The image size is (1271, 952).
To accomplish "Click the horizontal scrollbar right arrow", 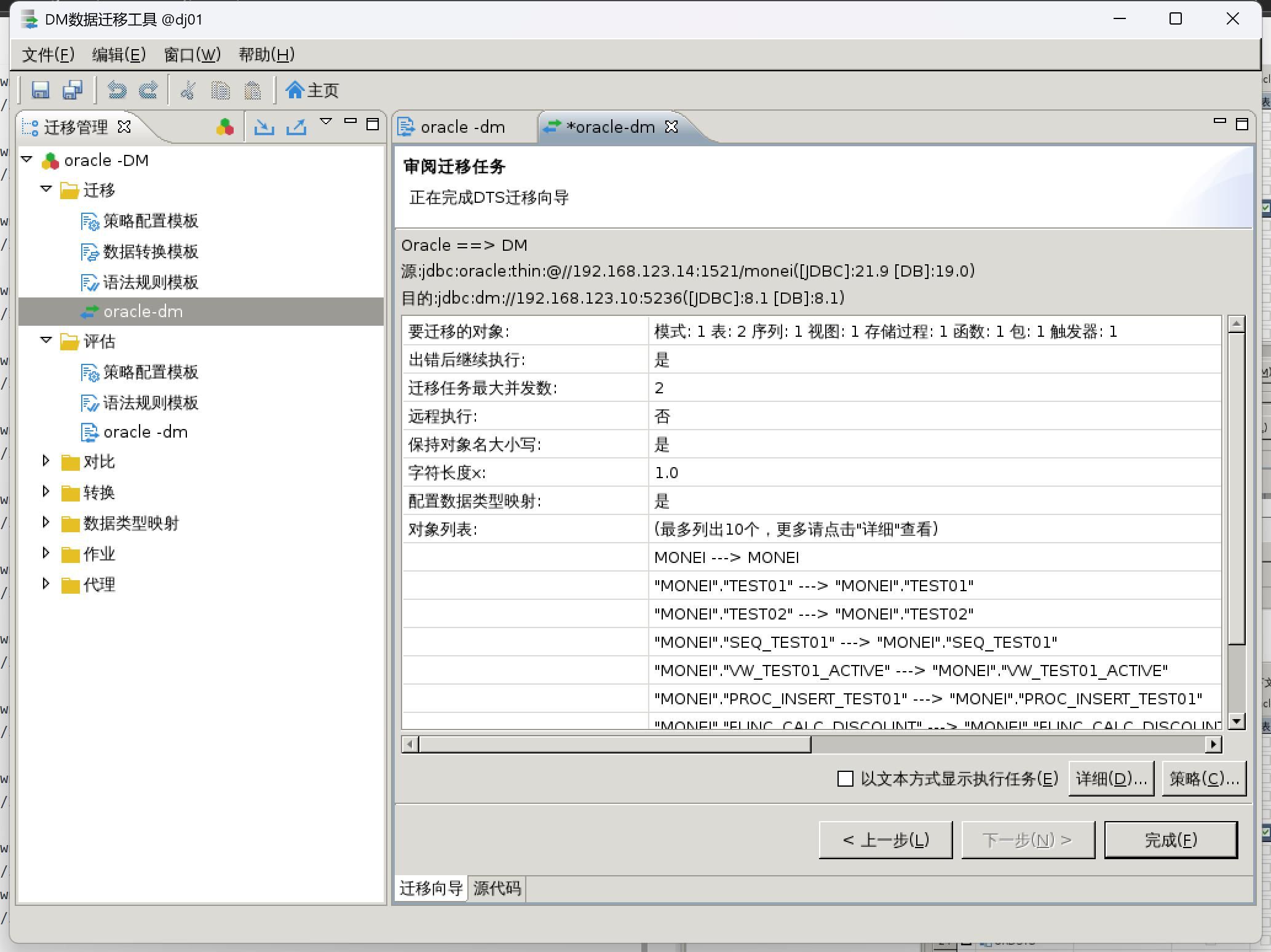I will coord(1213,744).
